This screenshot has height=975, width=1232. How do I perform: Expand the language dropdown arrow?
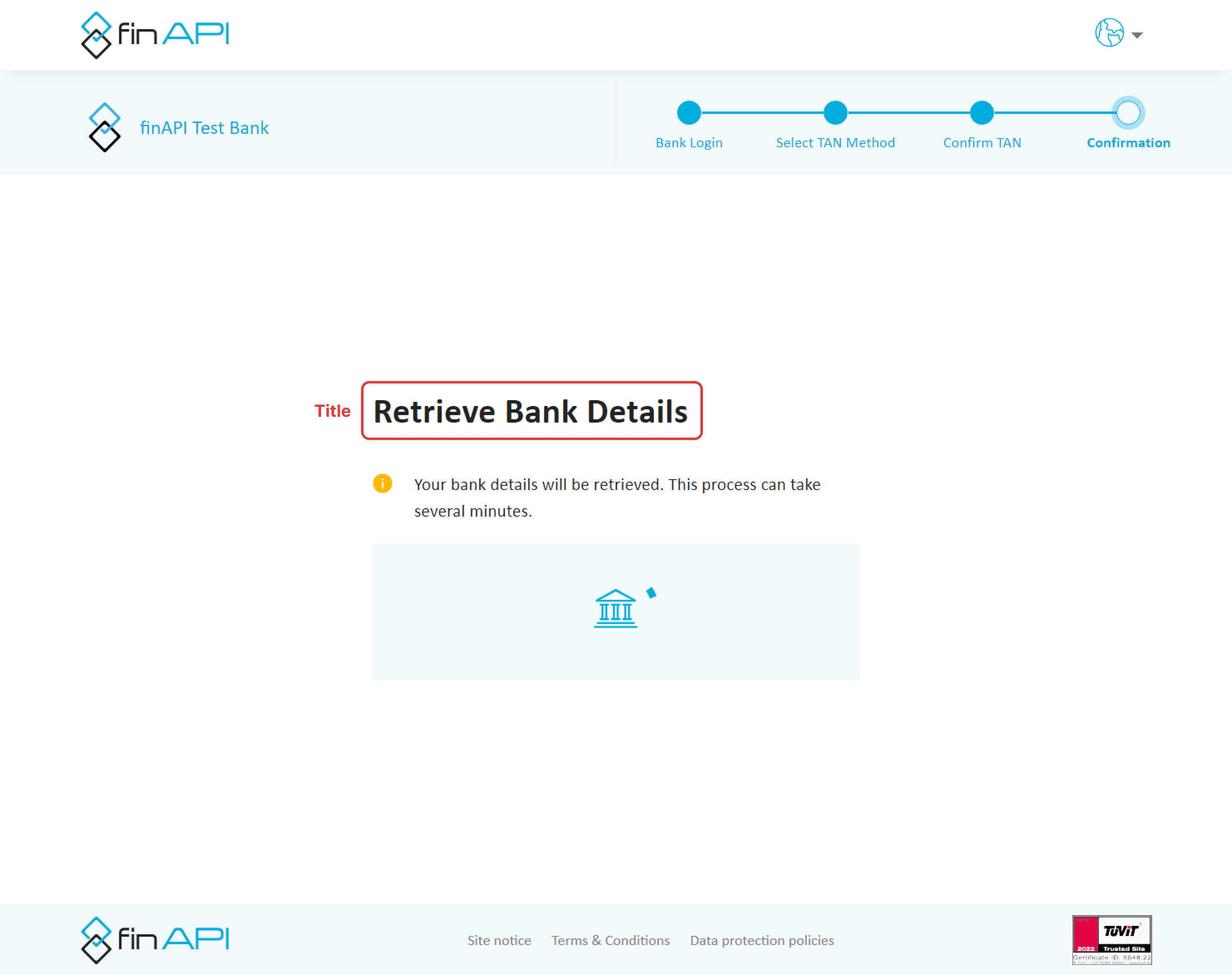(x=1137, y=35)
